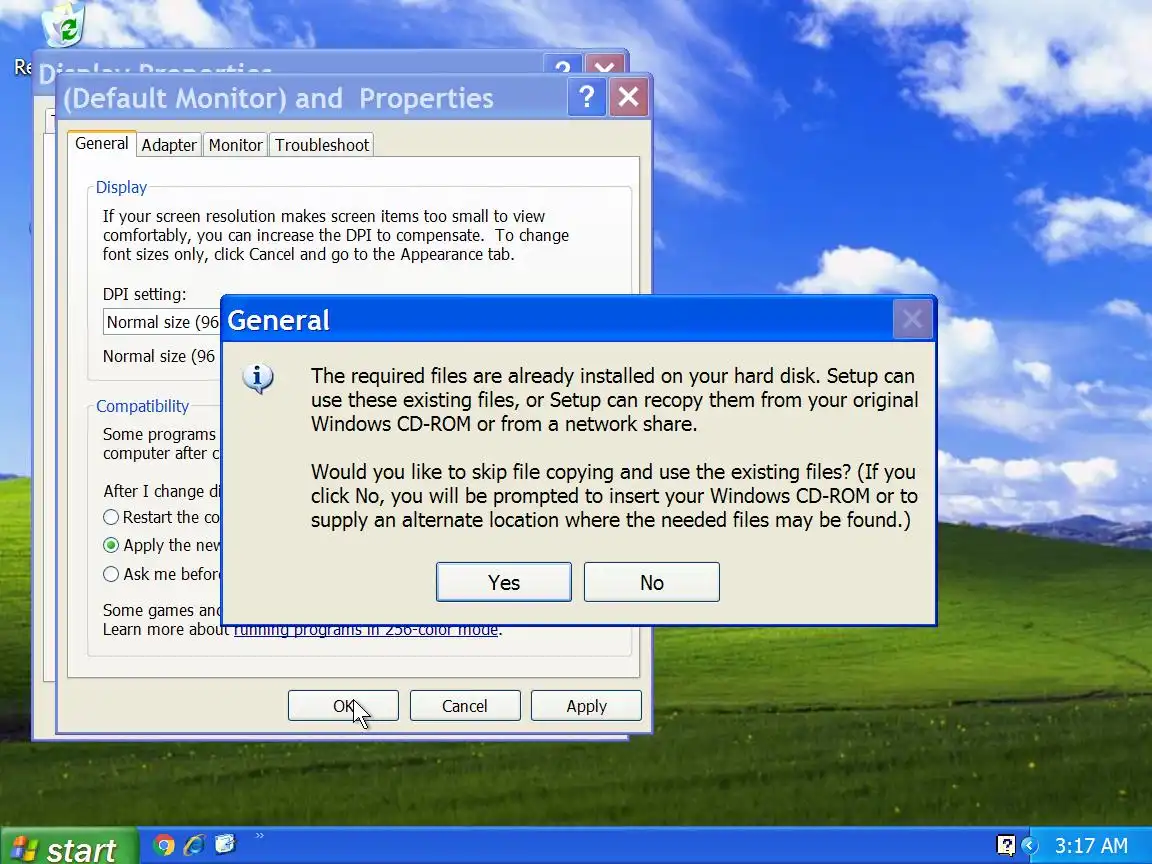Launch Google Chrome from the quick launch bar

[x=163, y=845]
